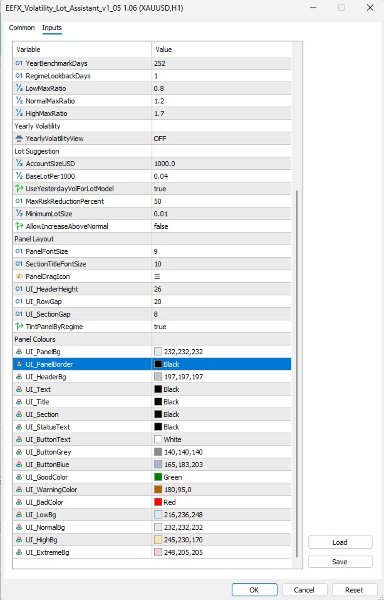The image size is (384, 600).
Task: Click the integer icon beside MaxRiskReductionPercent
Action: pos(19,201)
